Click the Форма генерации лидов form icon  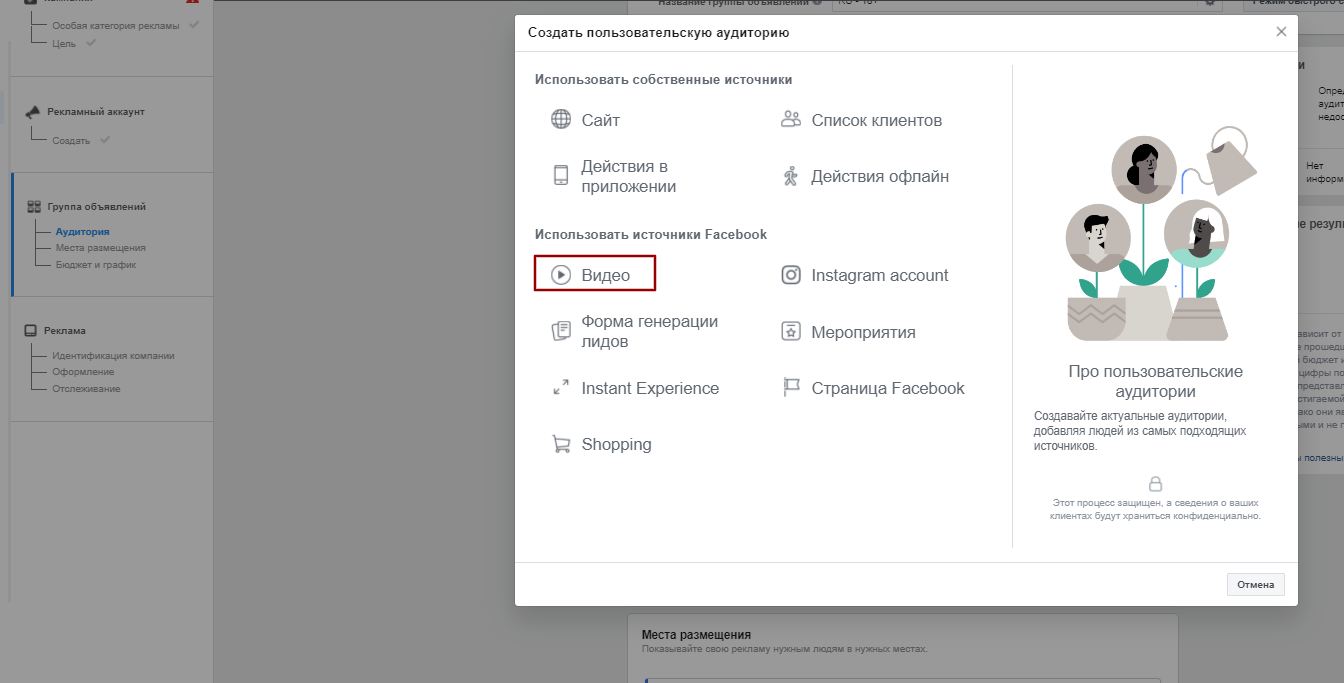pyautogui.click(x=561, y=331)
